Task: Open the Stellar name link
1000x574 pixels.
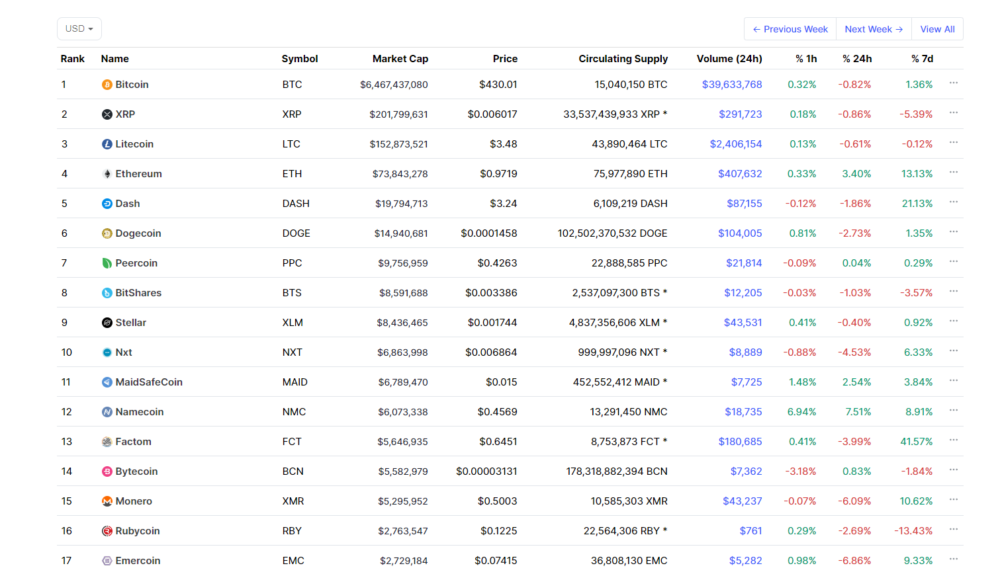Action: (x=131, y=323)
